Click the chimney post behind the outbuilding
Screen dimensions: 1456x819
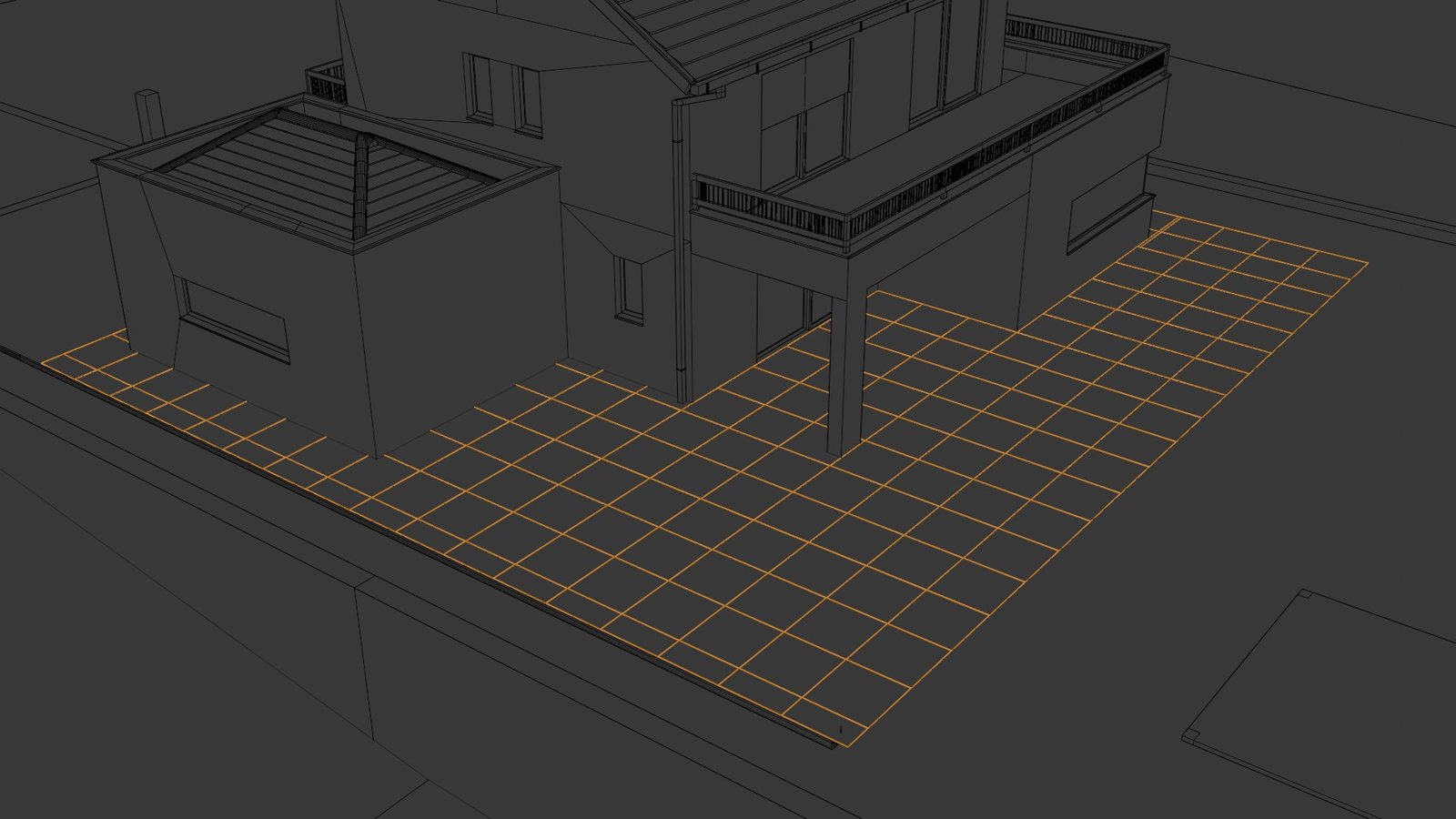click(148, 116)
